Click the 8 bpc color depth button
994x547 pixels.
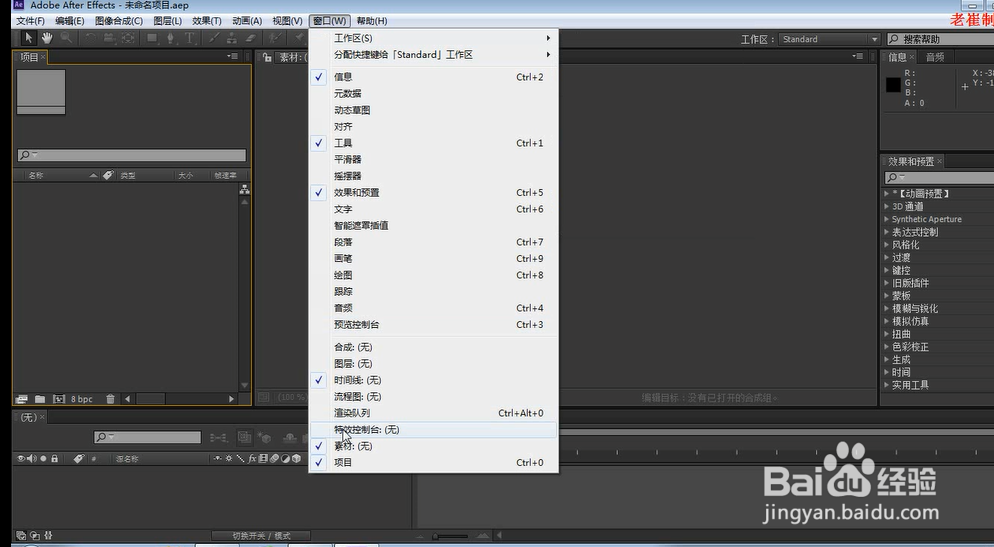[x=82, y=399]
